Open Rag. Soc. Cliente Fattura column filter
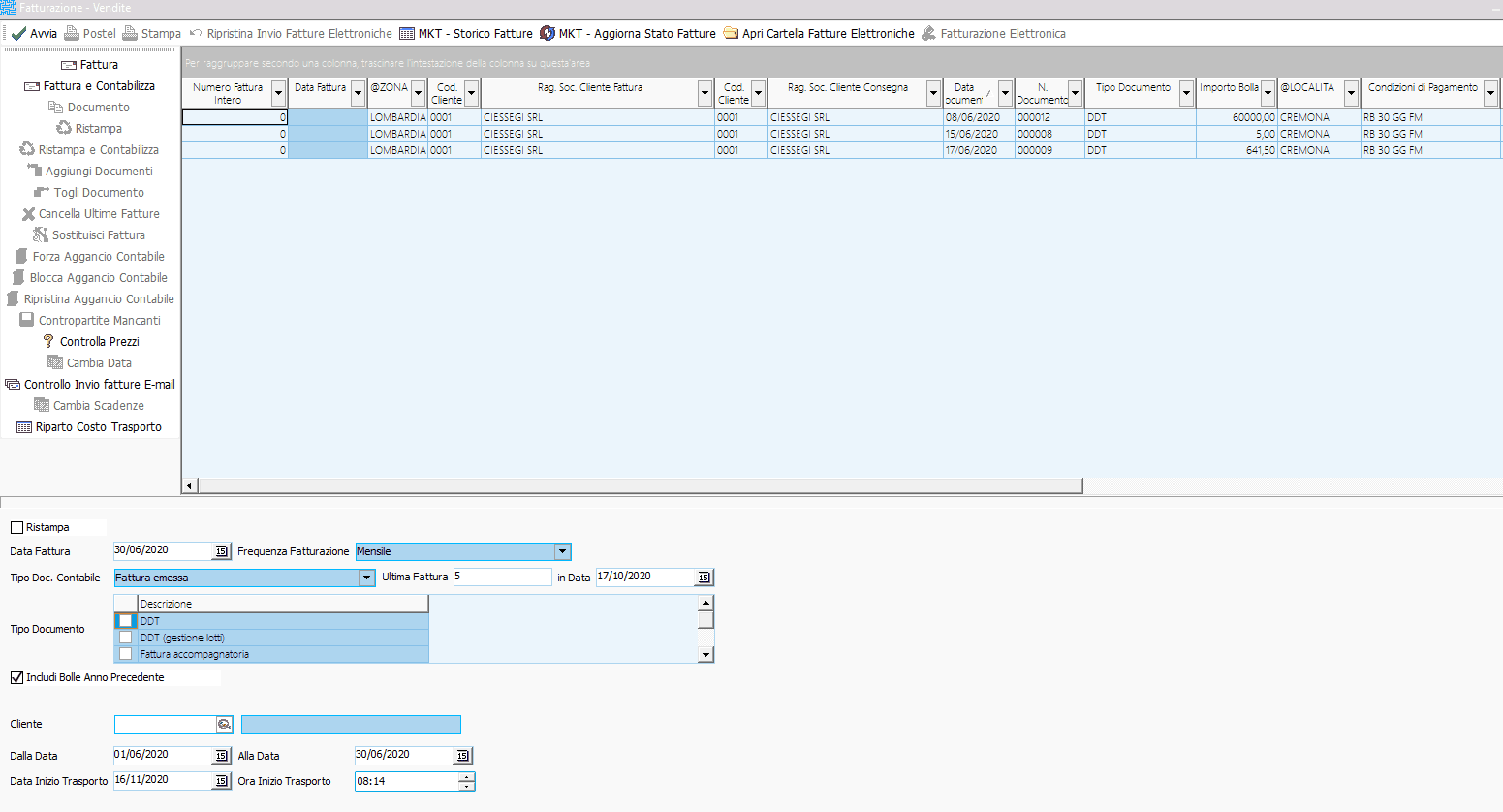Viewport: 1503px width, 812px height. [705, 94]
